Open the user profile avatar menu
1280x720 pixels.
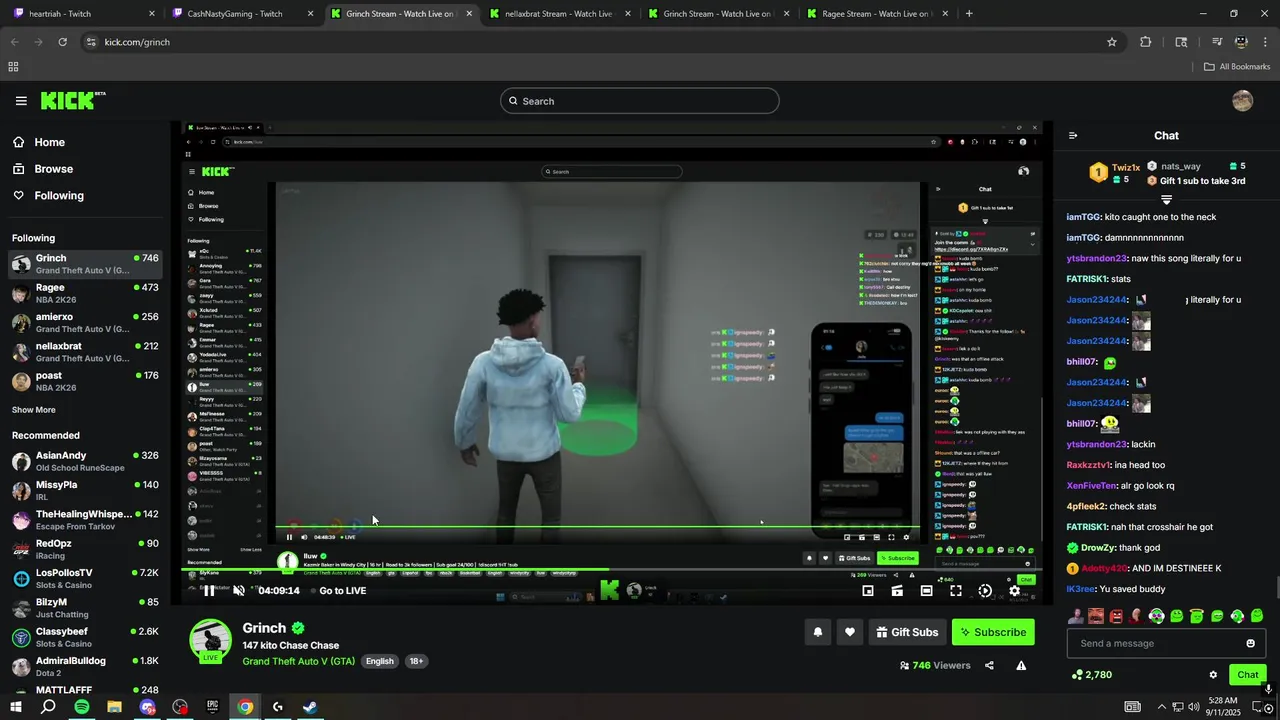(x=1243, y=100)
